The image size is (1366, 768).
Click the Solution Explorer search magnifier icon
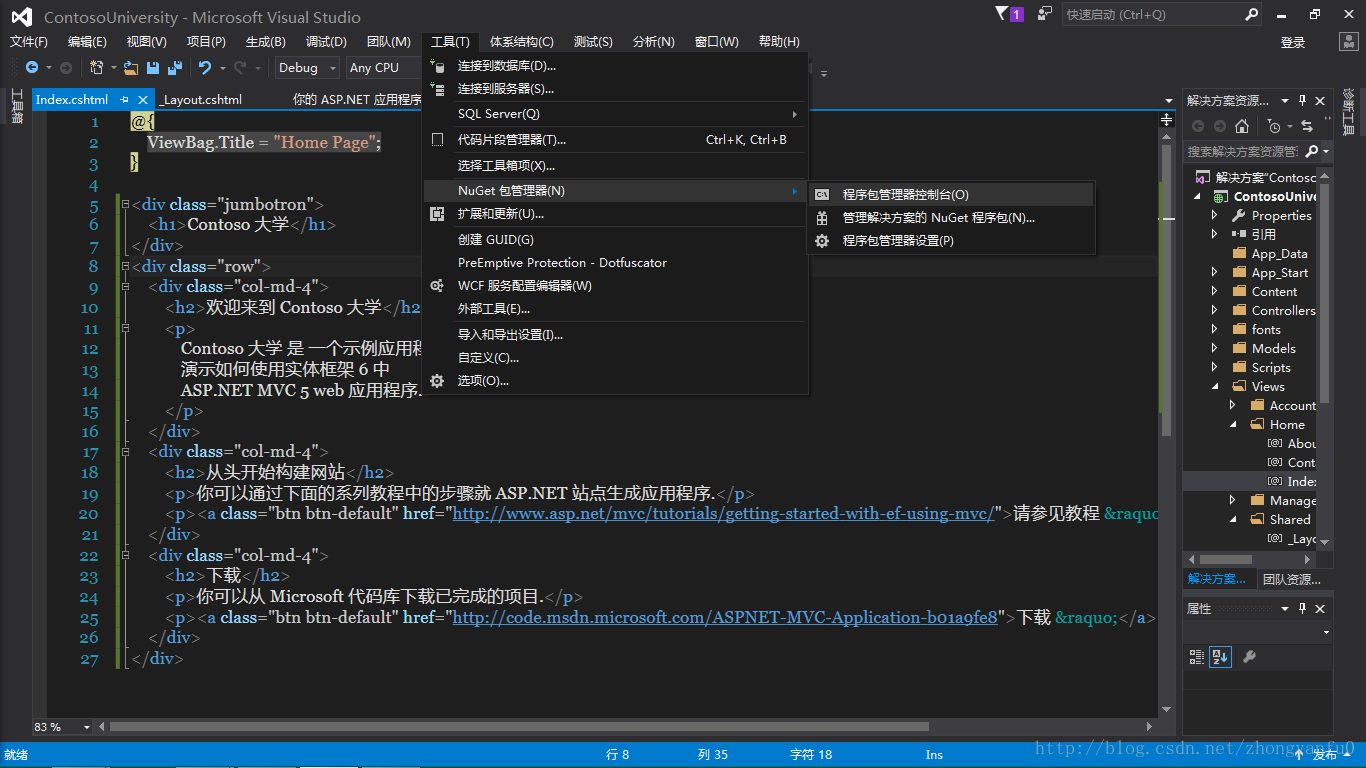(x=1312, y=151)
